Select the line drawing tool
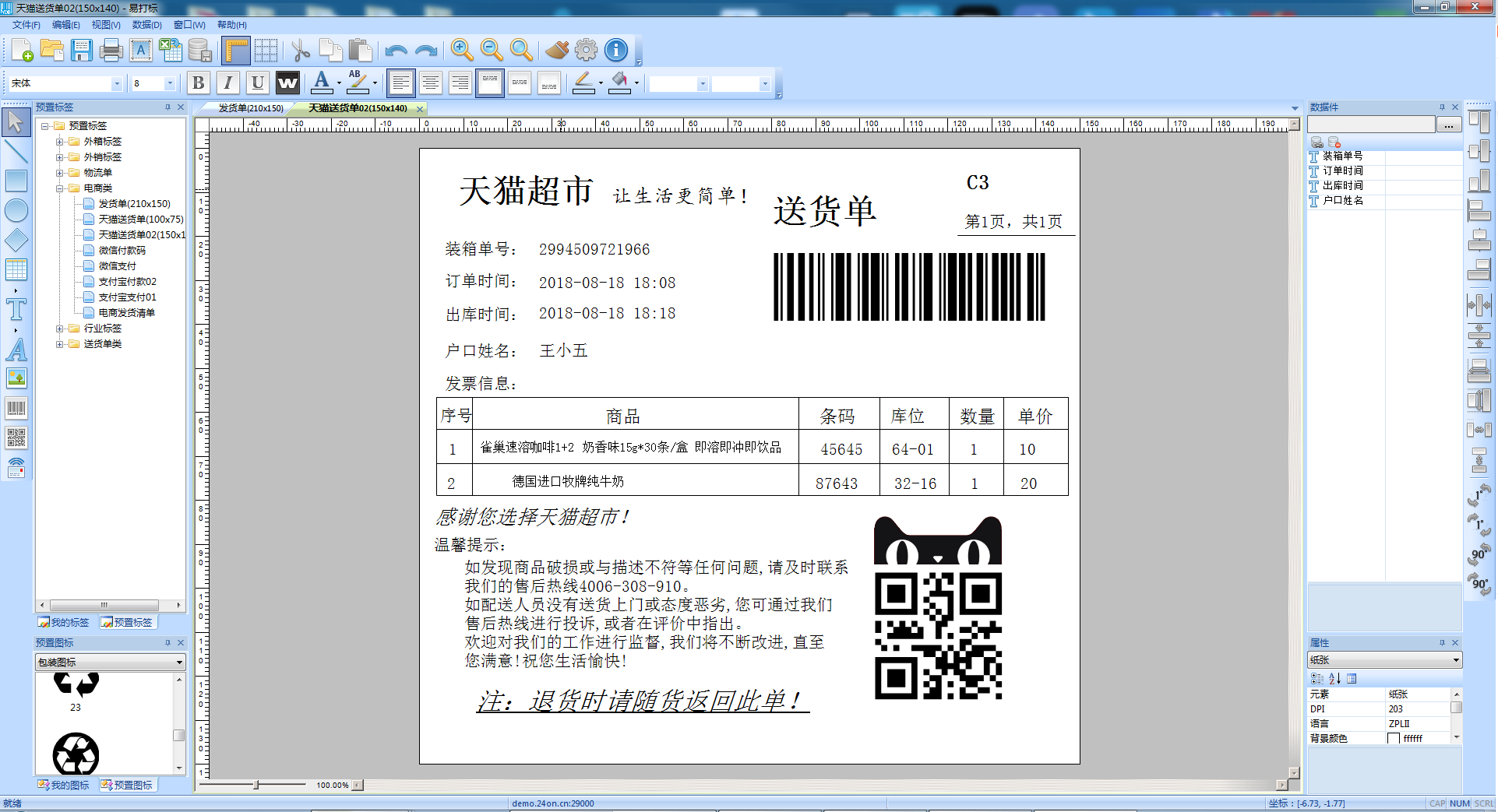 tap(16, 152)
